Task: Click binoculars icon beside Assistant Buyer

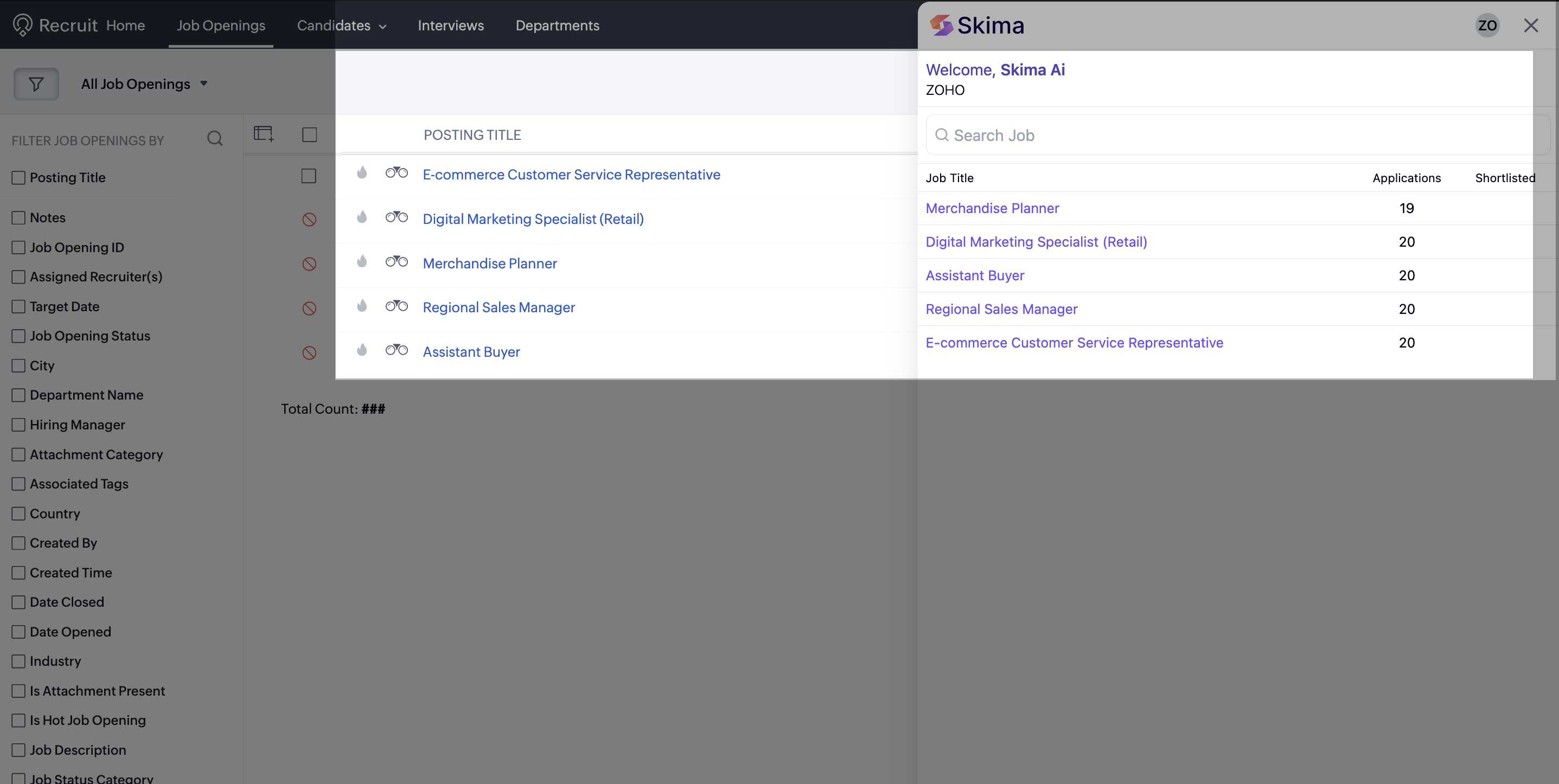Action: (x=397, y=350)
